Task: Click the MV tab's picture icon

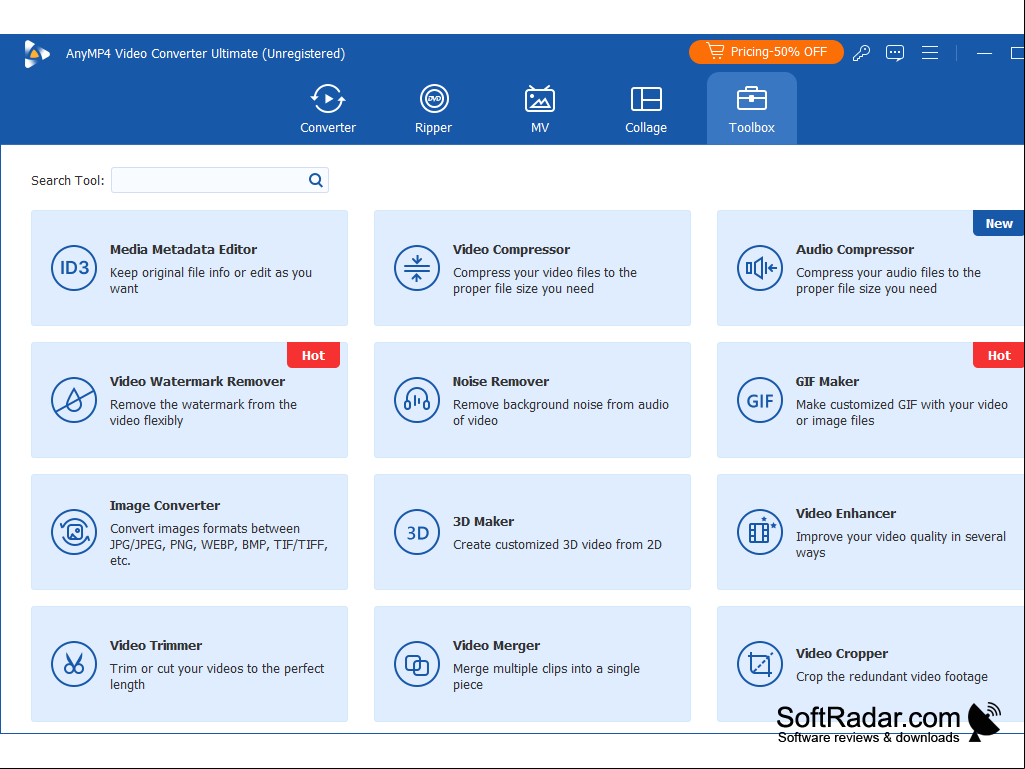Action: 540,99
